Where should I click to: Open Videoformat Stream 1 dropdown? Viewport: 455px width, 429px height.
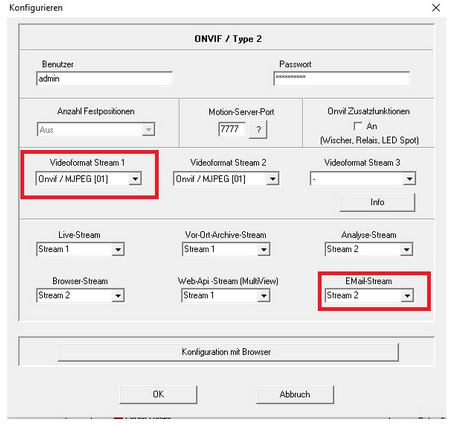(88, 179)
